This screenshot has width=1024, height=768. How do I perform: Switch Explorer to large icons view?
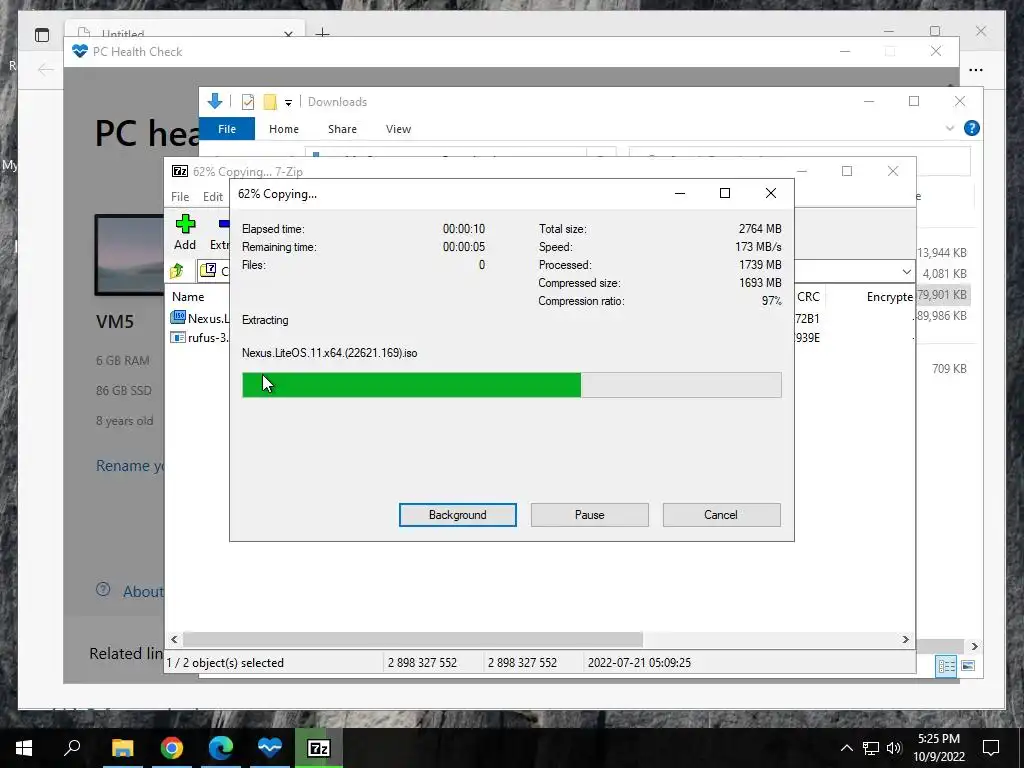pyautogui.click(x=968, y=666)
